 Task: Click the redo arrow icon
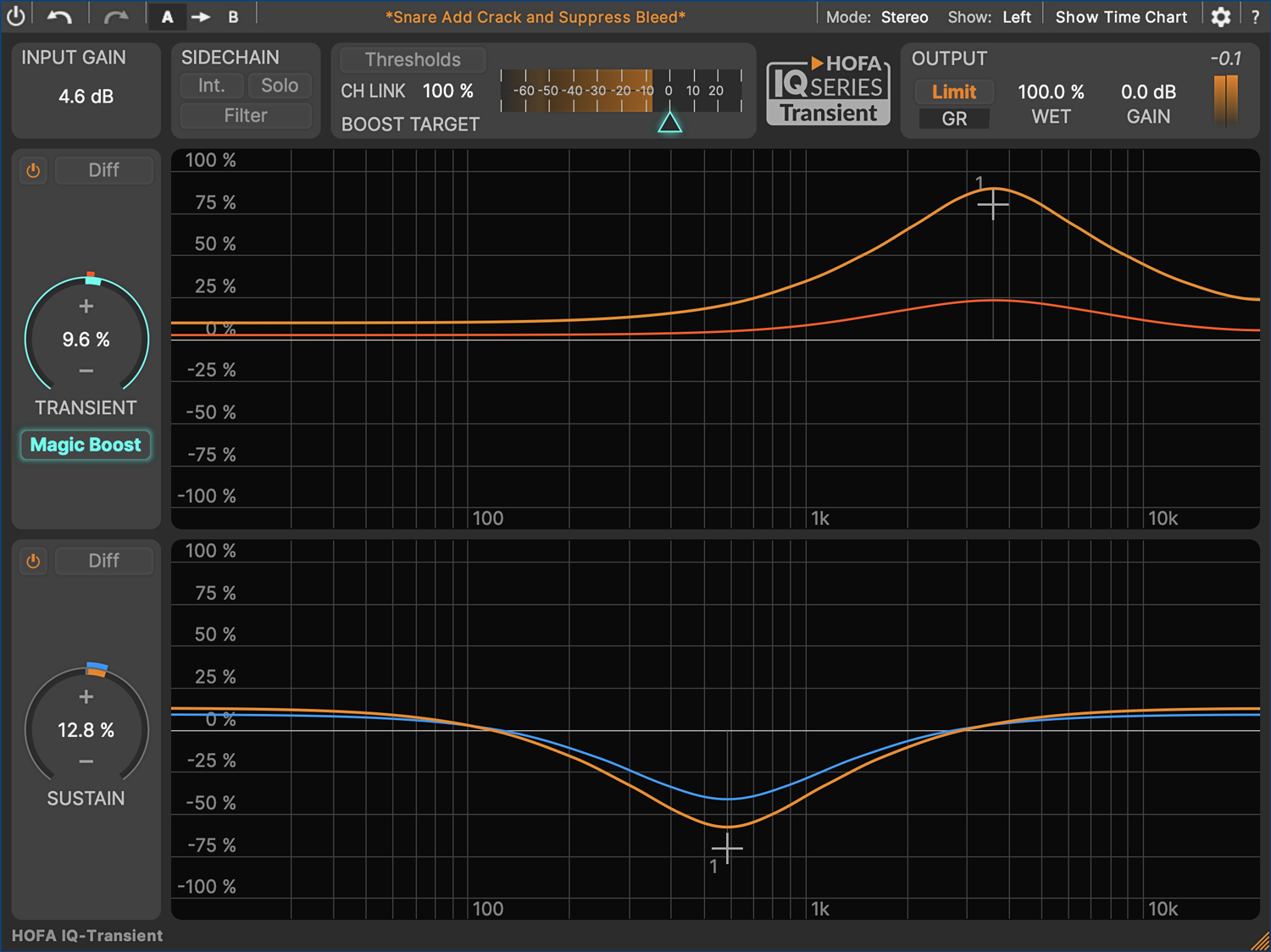pyautogui.click(x=115, y=16)
